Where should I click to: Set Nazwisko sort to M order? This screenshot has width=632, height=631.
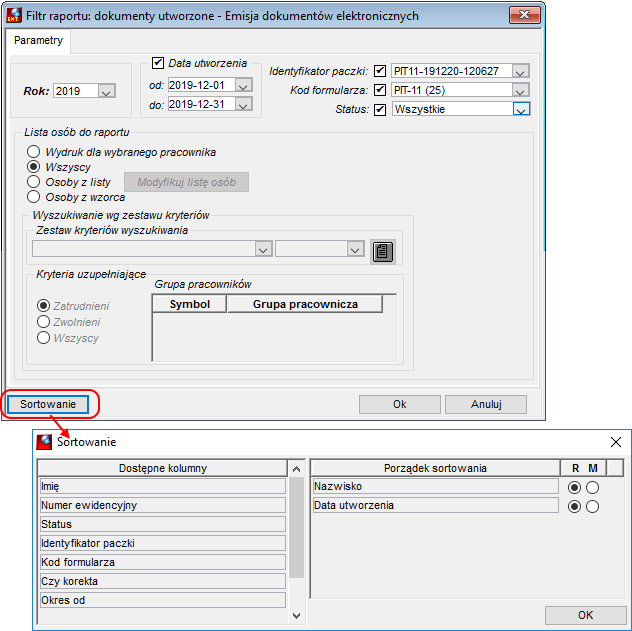click(592, 487)
